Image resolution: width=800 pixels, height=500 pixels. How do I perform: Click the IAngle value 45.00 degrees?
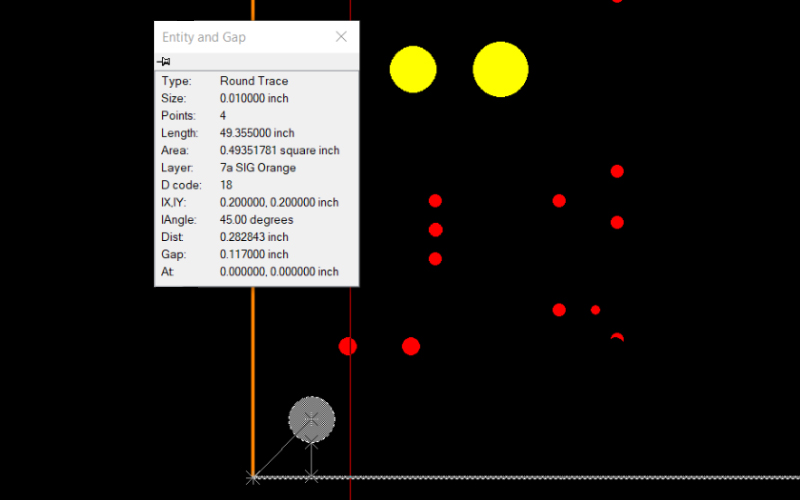[x=257, y=220]
